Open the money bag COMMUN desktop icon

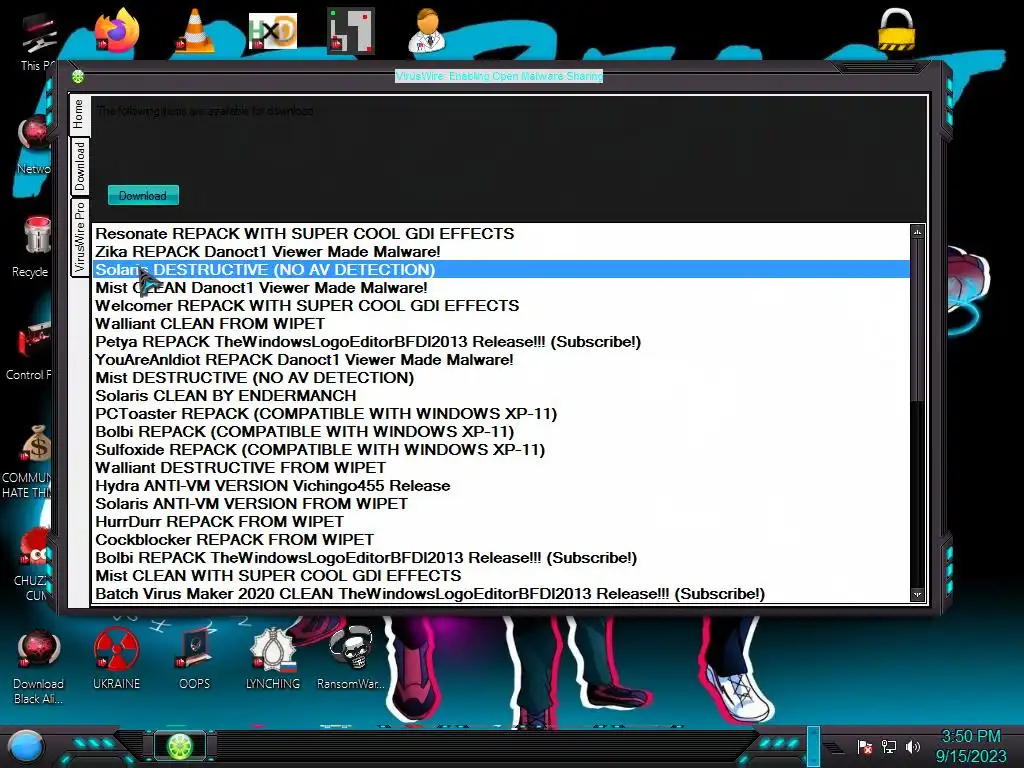[x=30, y=460]
